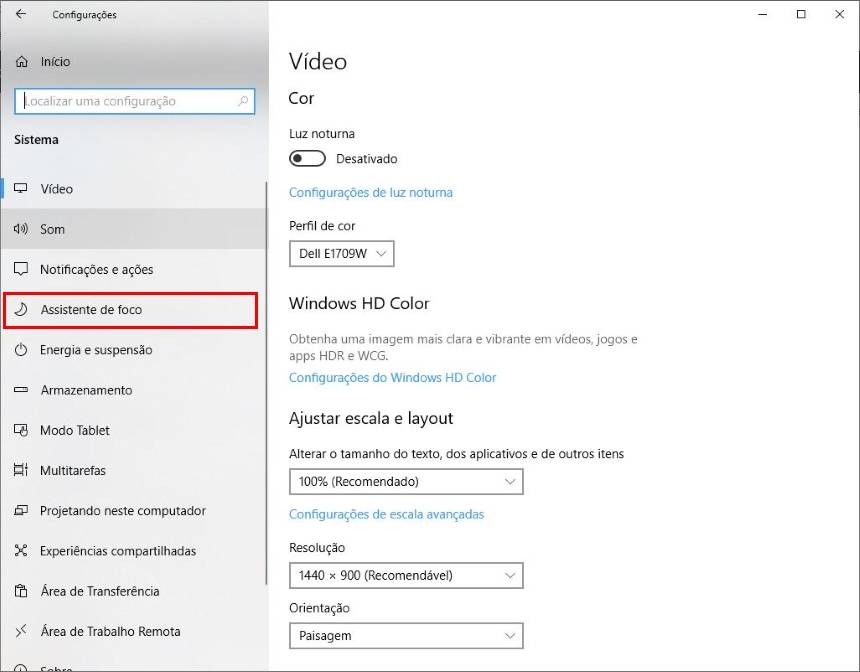Toggle the Luz noturna switch

(x=307, y=159)
